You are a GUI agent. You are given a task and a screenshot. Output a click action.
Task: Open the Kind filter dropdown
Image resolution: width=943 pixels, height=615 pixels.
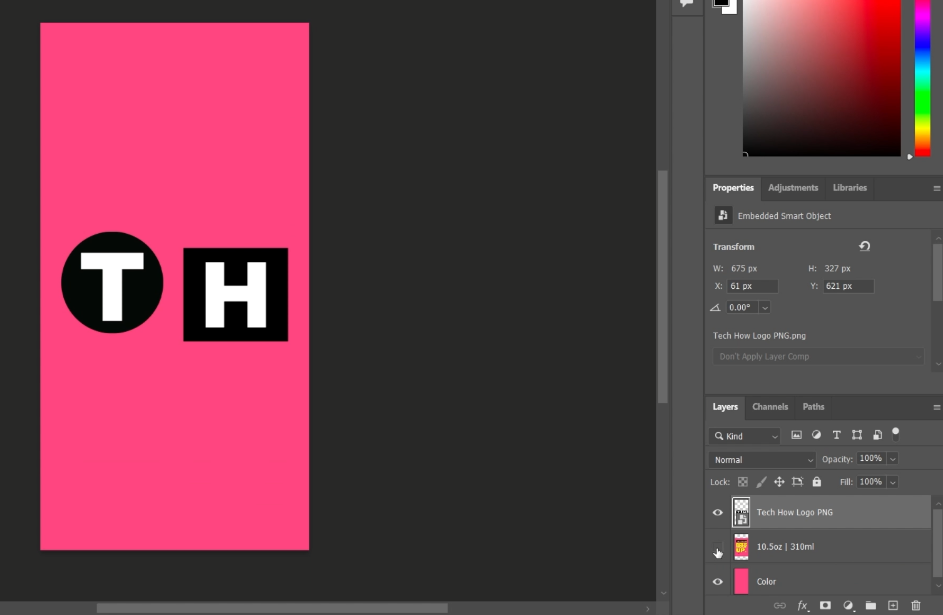click(x=745, y=436)
